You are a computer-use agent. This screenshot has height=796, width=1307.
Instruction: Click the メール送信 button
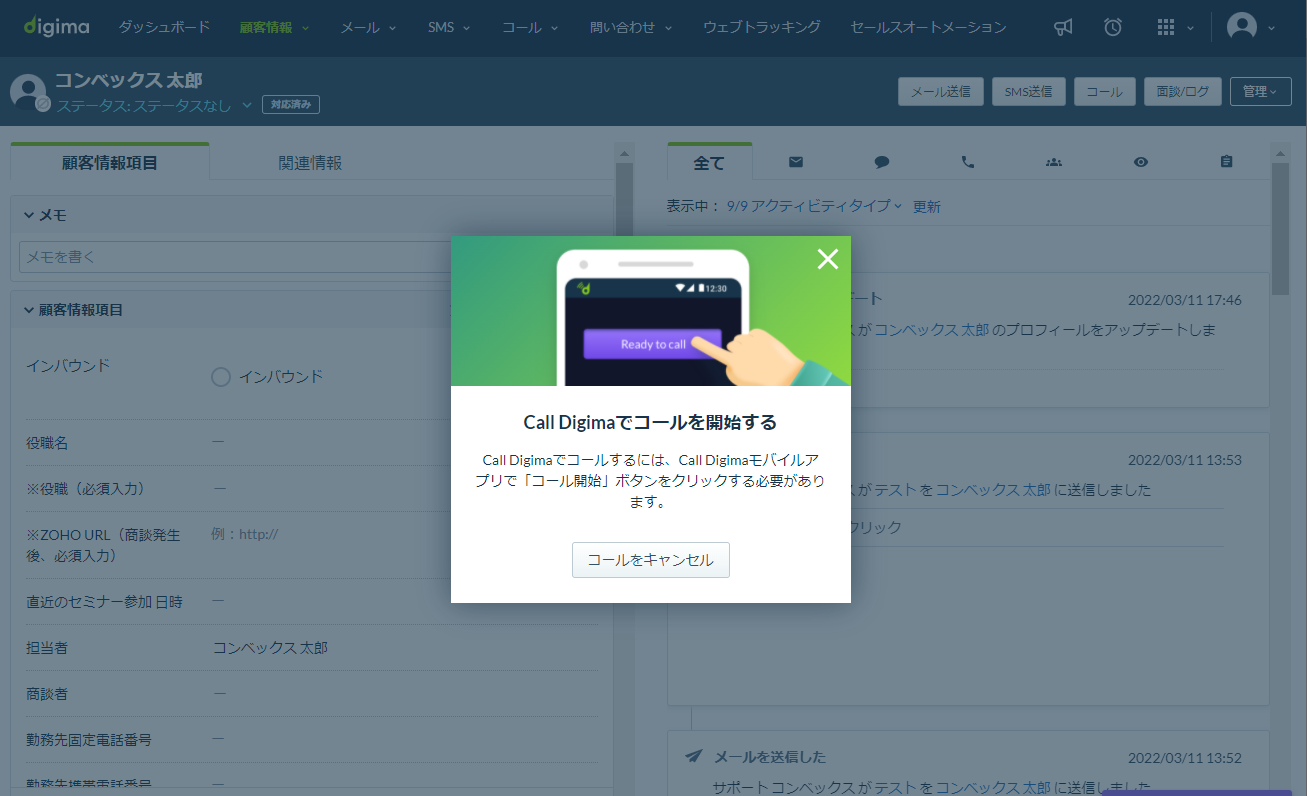point(941,92)
